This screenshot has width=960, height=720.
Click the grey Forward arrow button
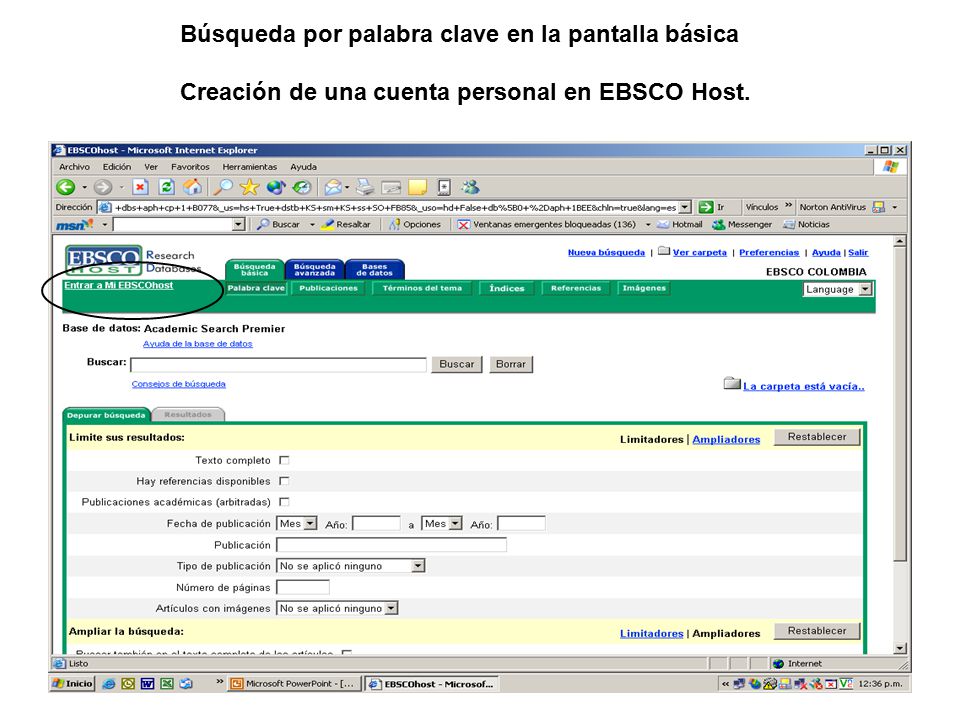point(103,187)
